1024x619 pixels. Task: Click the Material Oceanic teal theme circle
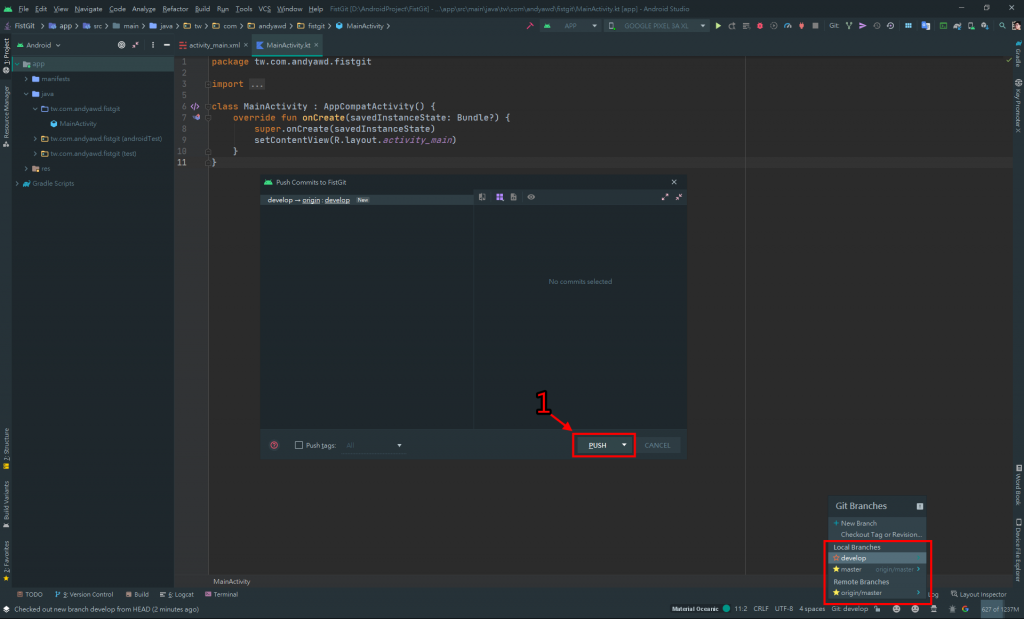pos(726,609)
